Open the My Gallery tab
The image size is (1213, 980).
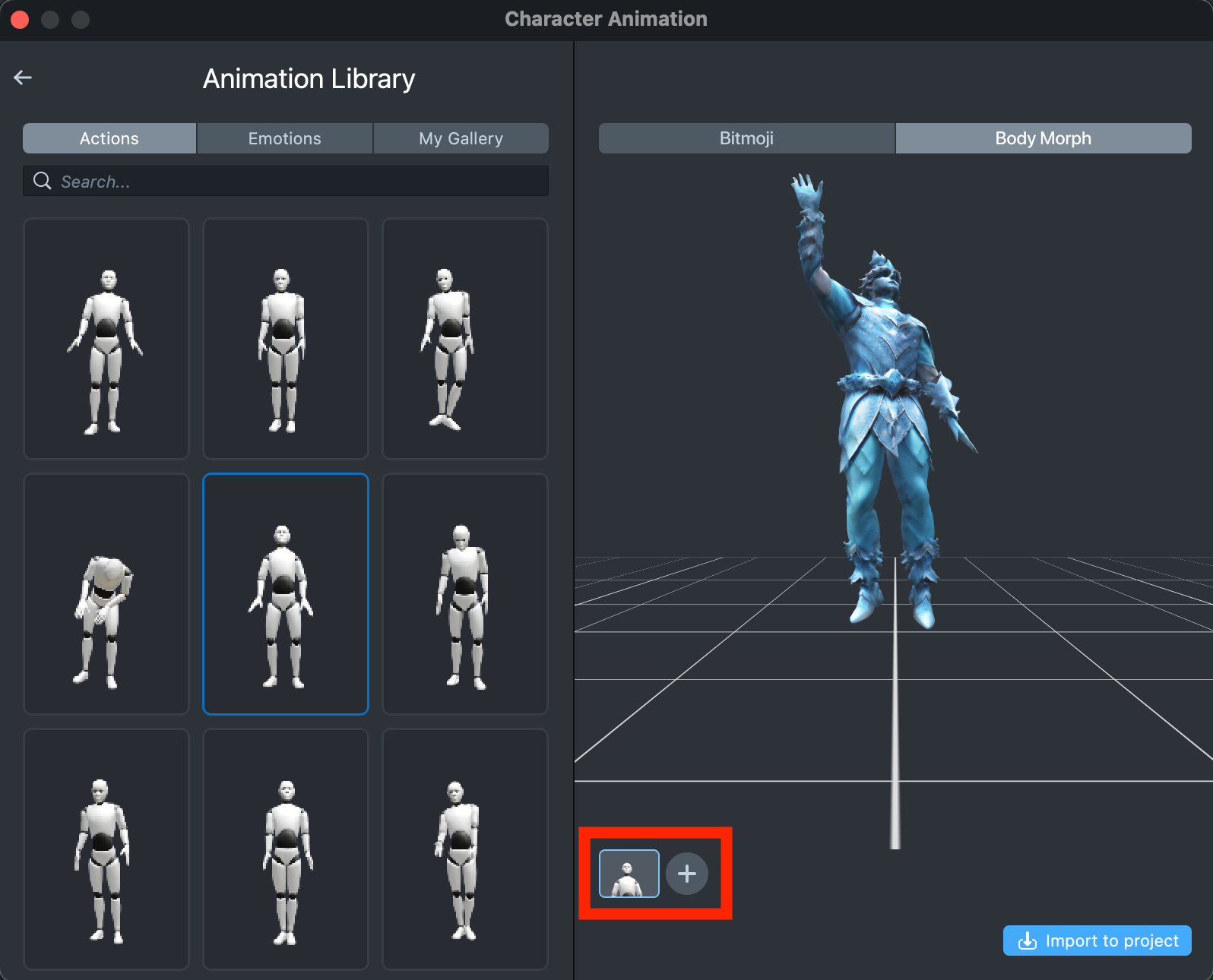pos(461,138)
